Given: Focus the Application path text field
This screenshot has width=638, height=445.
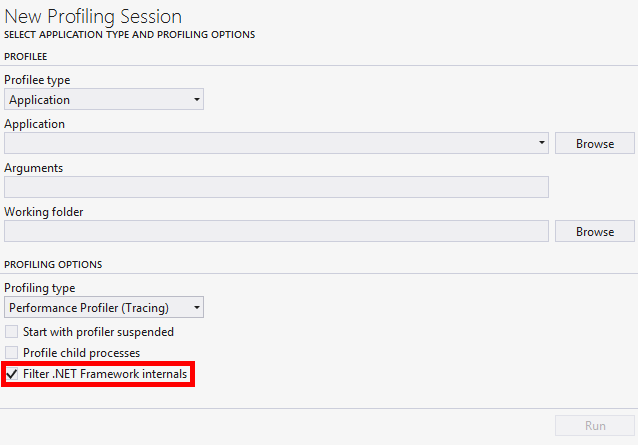Looking at the screenshot, I should coord(270,143).
